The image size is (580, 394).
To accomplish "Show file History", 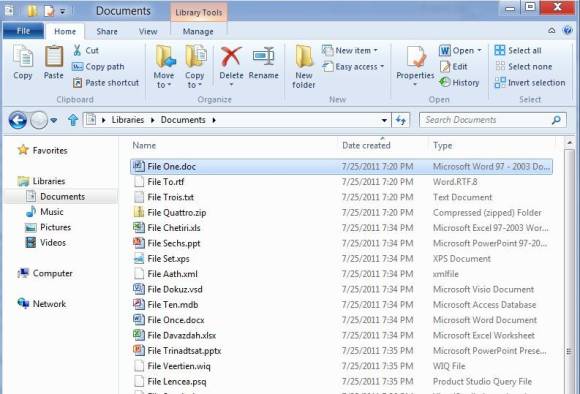I will pos(459,82).
